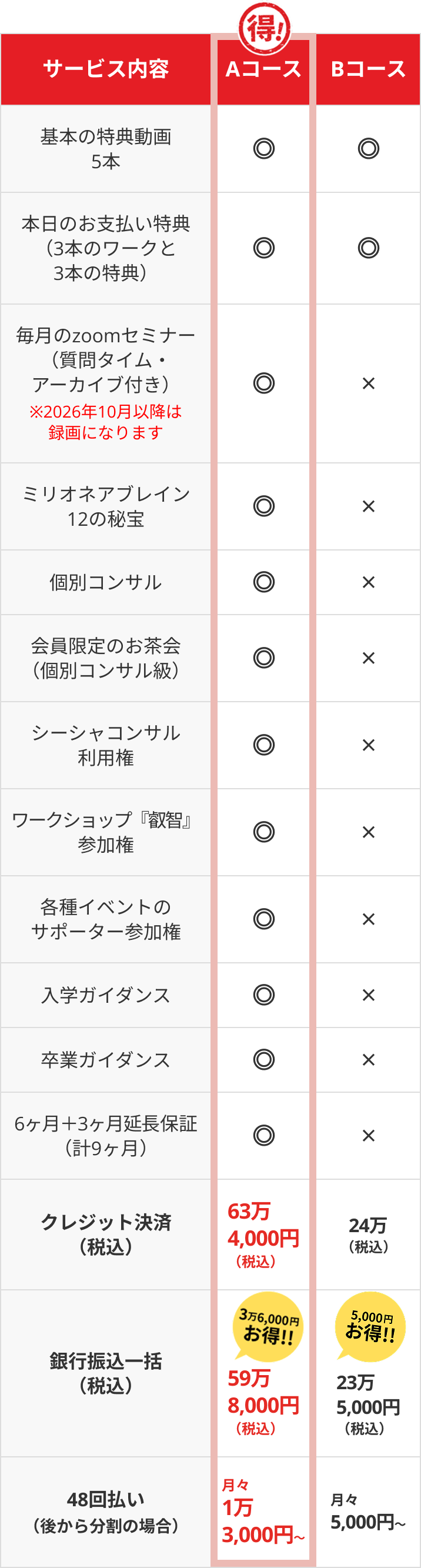
Task: Click the yellow 5,000円お得!! badge
Action: click(370, 1326)
